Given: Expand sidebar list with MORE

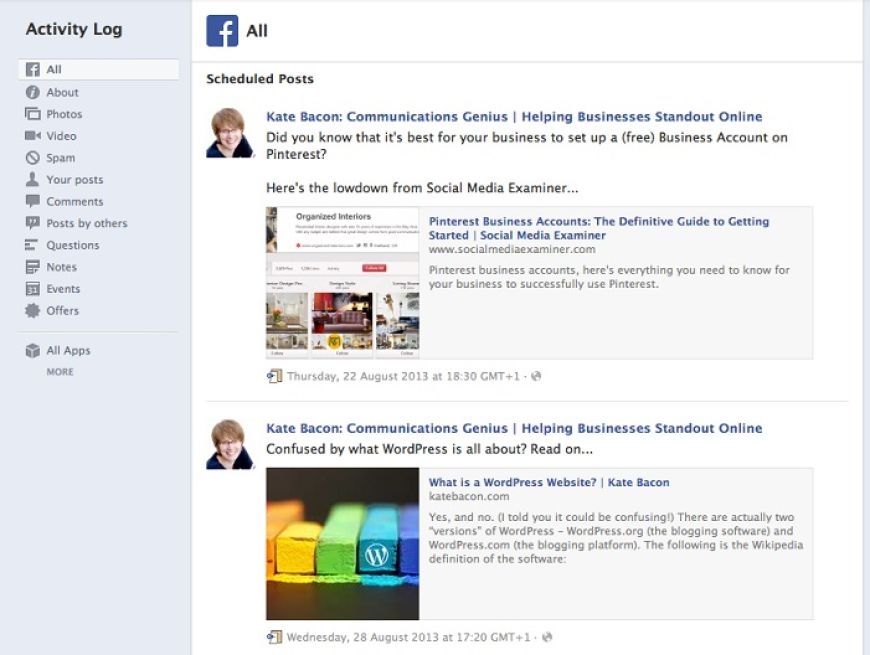Looking at the screenshot, I should point(60,372).
